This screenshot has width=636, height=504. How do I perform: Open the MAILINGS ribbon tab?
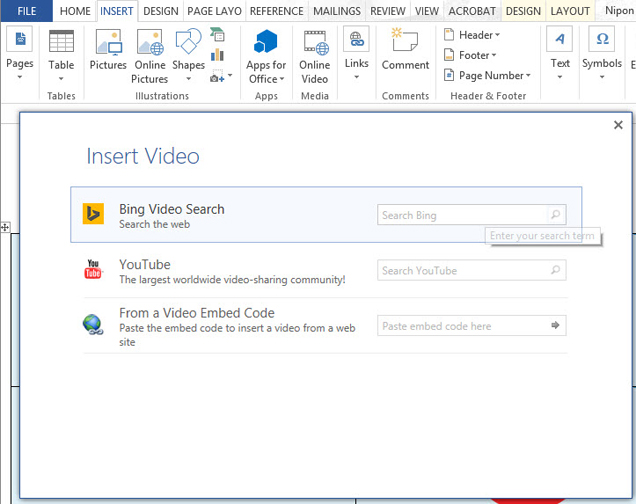click(x=336, y=11)
